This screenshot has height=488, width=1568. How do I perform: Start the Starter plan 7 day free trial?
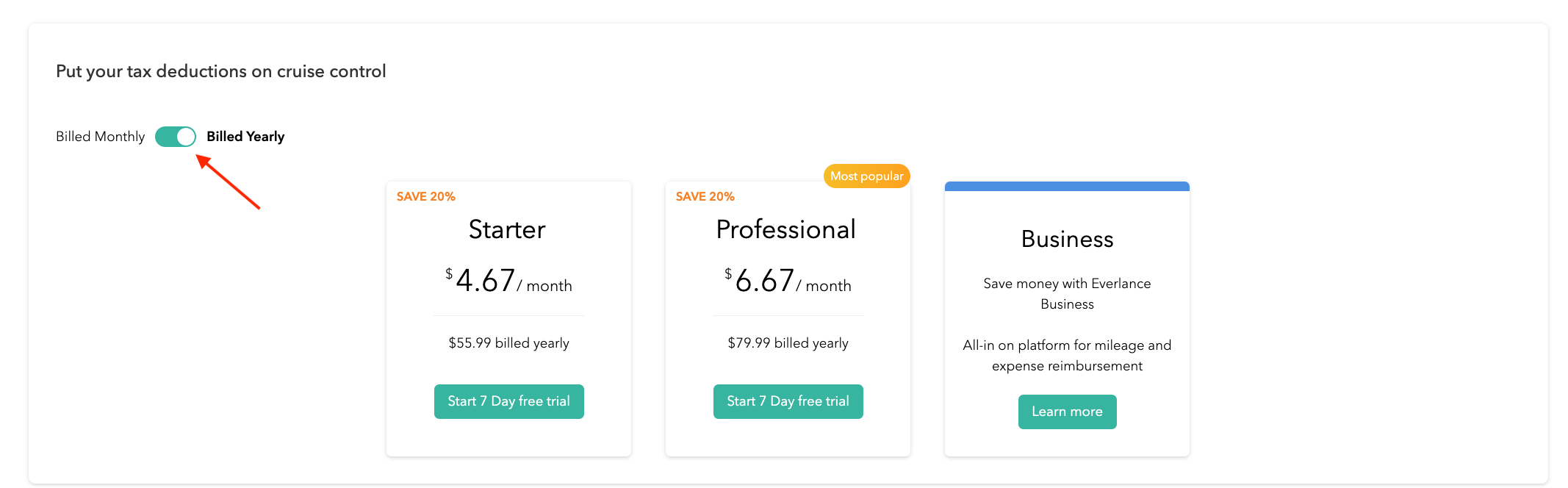click(508, 401)
